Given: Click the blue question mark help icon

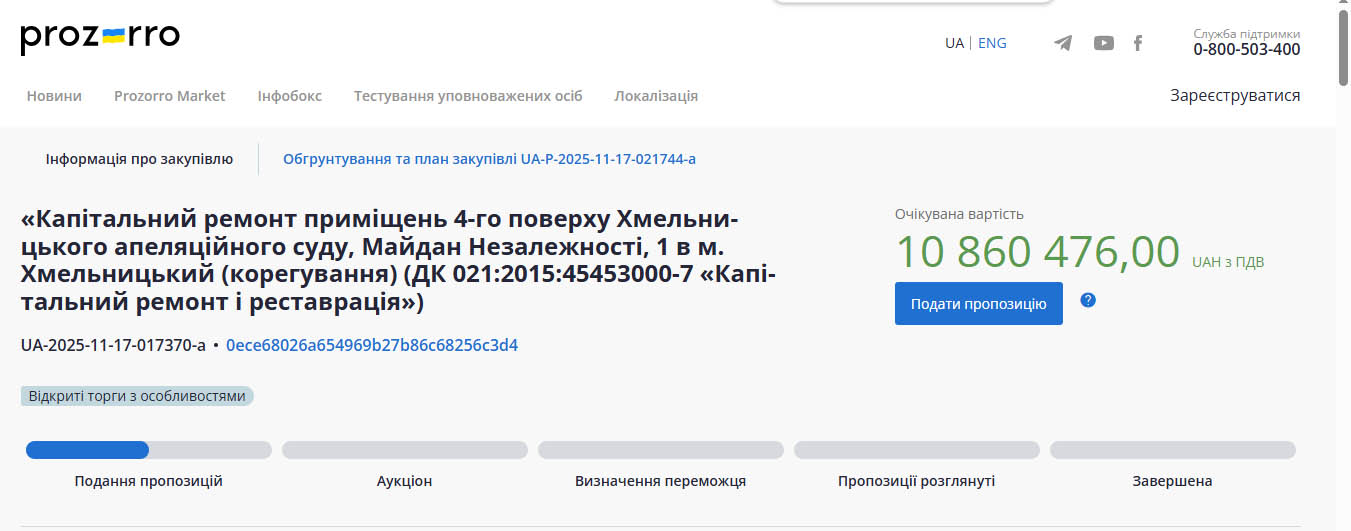Looking at the screenshot, I should 1088,300.
